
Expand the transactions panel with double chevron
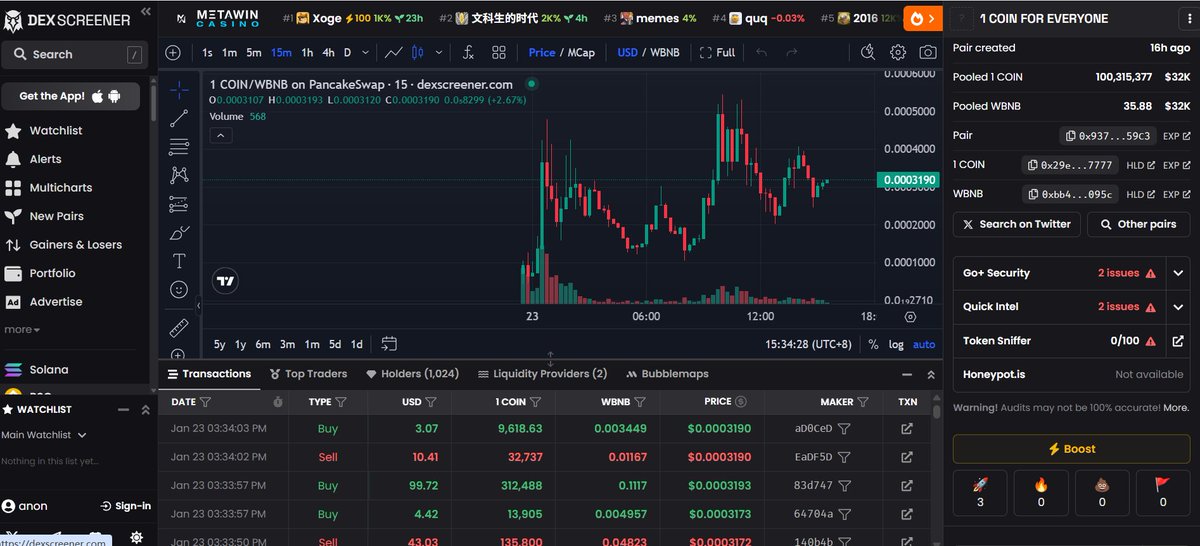click(931, 374)
